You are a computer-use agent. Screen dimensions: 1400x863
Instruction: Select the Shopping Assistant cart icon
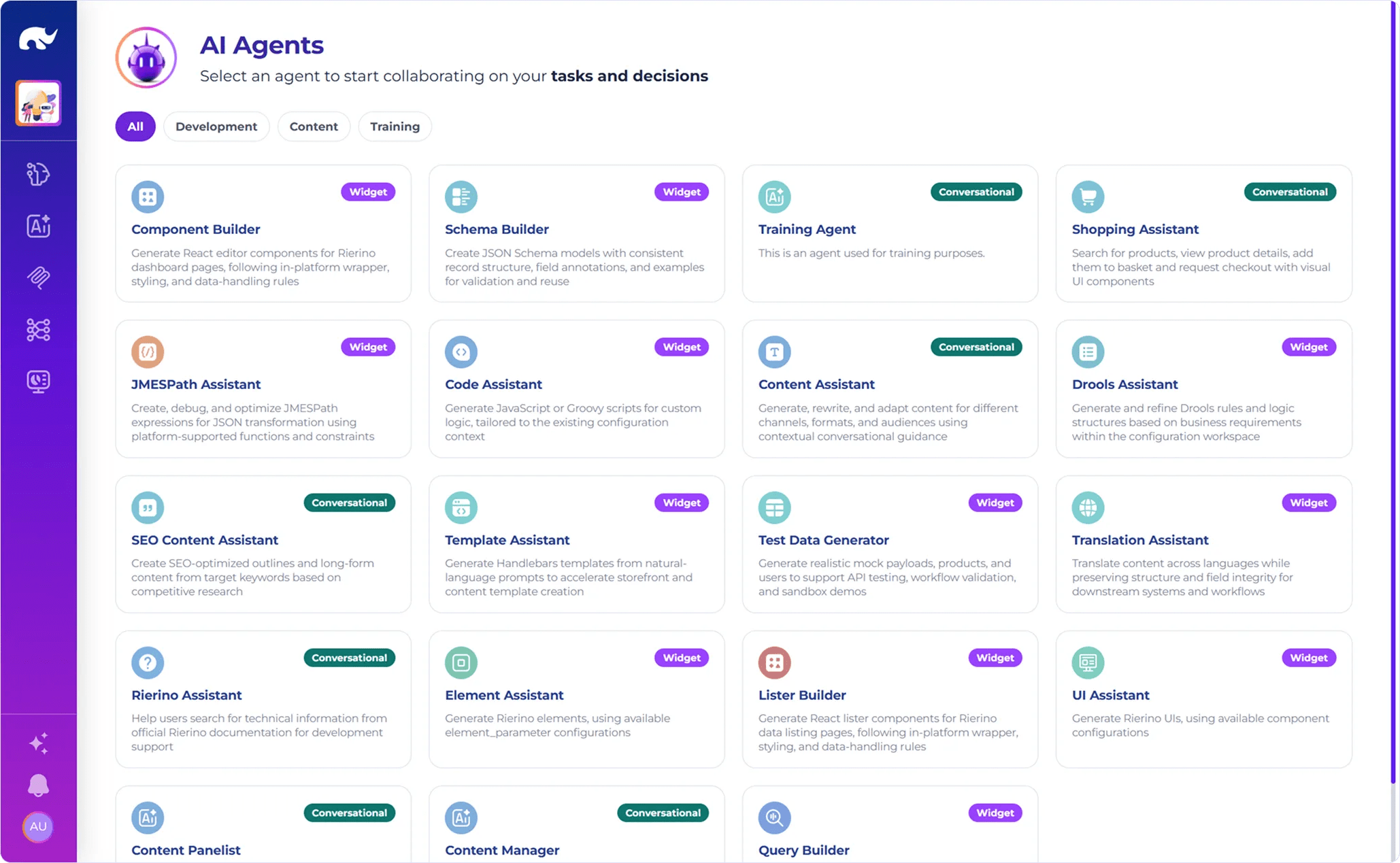coord(1088,197)
